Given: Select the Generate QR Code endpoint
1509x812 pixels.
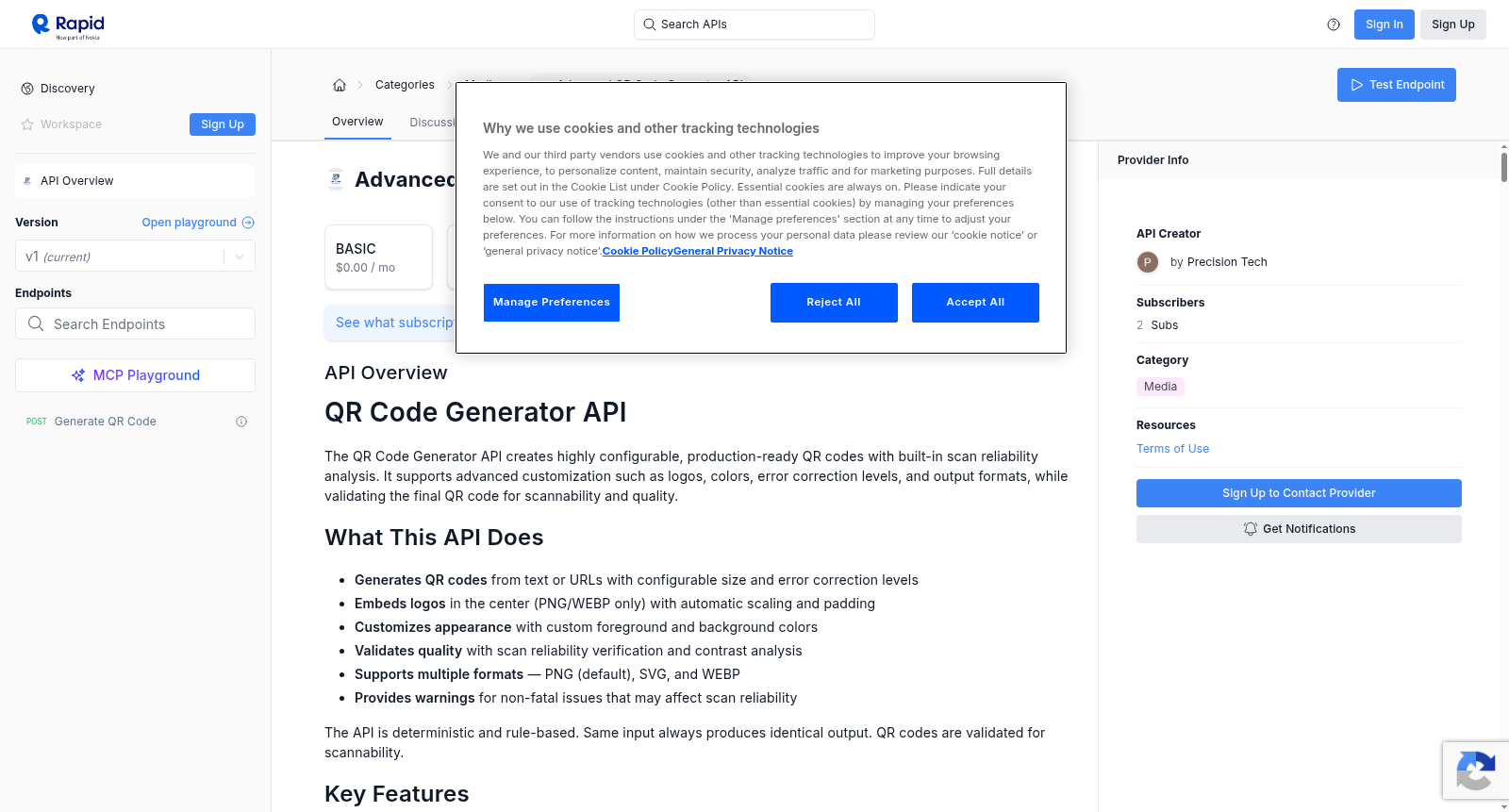Looking at the screenshot, I should coord(106,422).
